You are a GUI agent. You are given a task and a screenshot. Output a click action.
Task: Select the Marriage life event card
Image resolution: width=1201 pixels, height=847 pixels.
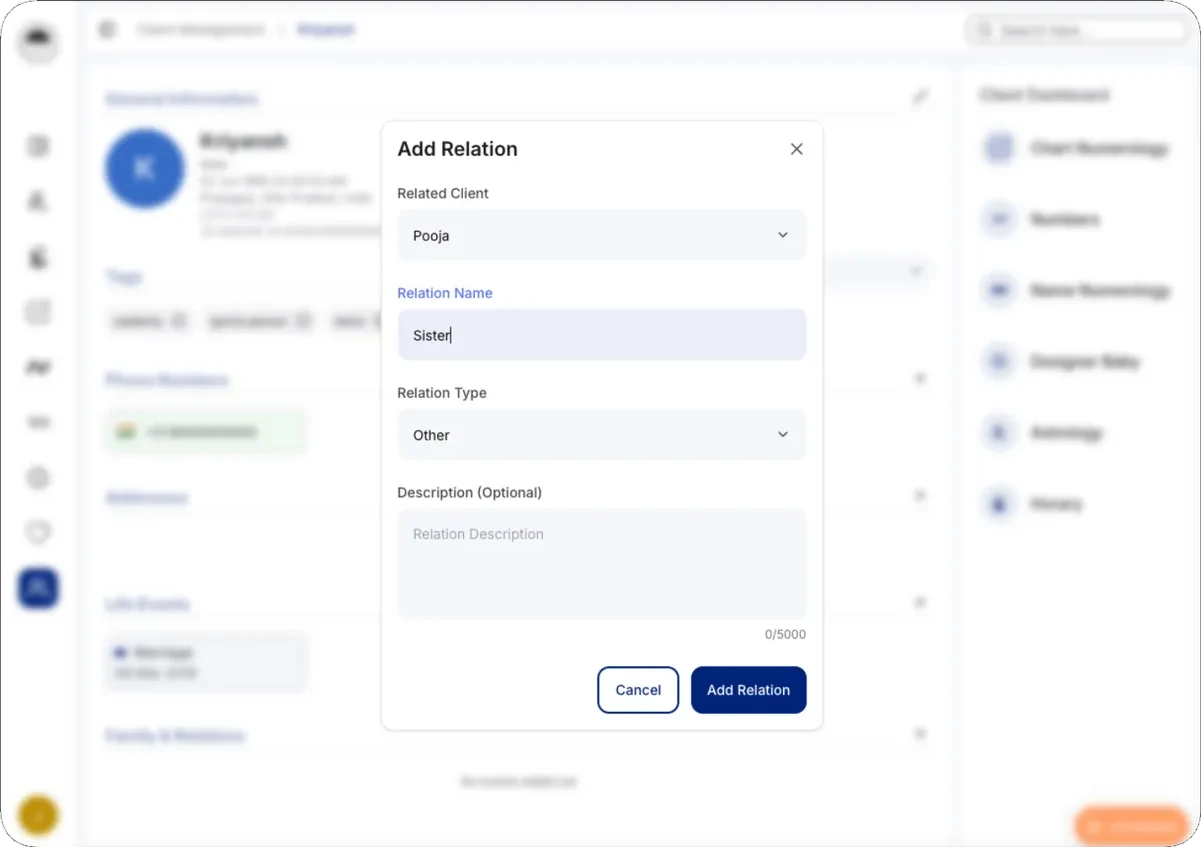pyautogui.click(x=206, y=662)
